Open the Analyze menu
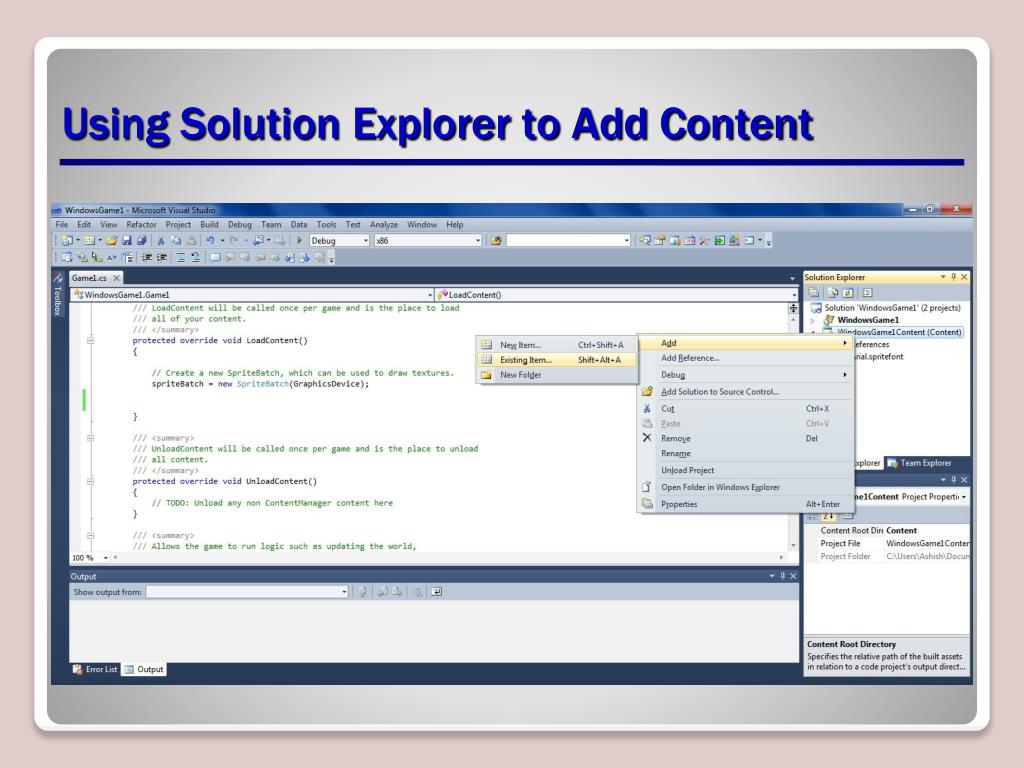 [383, 224]
